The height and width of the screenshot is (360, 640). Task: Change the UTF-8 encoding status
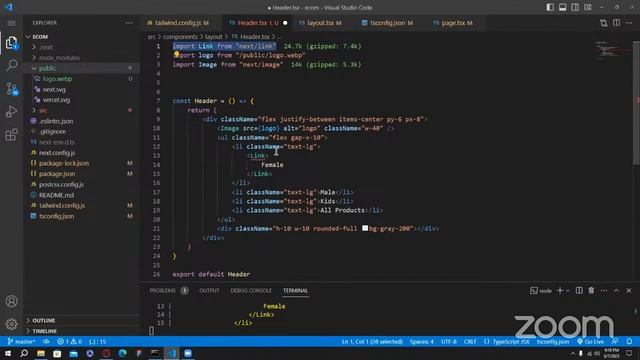click(449, 341)
